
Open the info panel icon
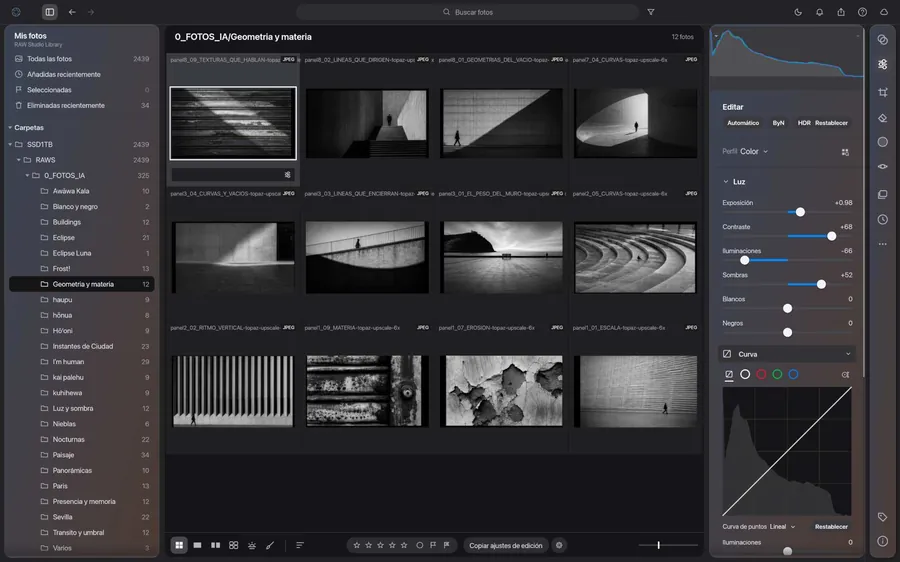tap(883, 541)
